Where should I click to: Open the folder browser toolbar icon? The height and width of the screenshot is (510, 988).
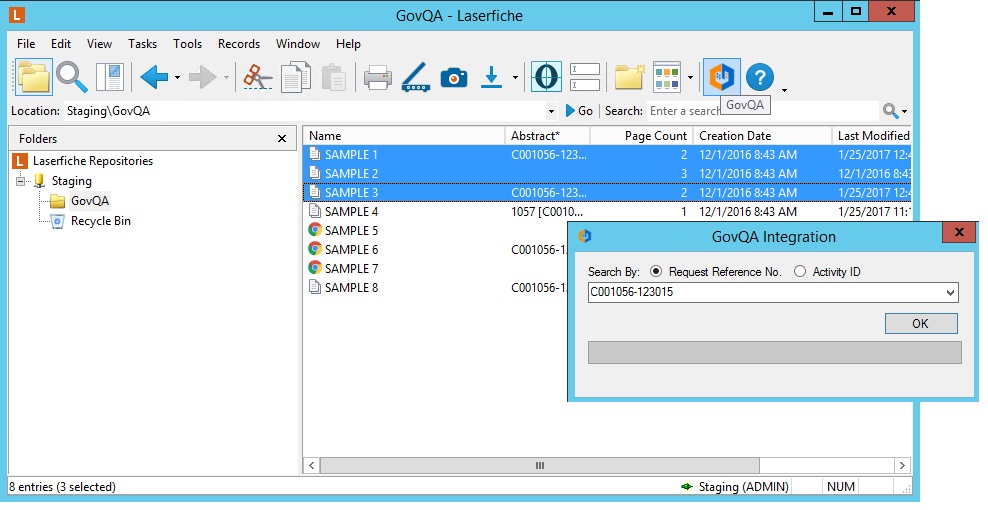(x=33, y=78)
